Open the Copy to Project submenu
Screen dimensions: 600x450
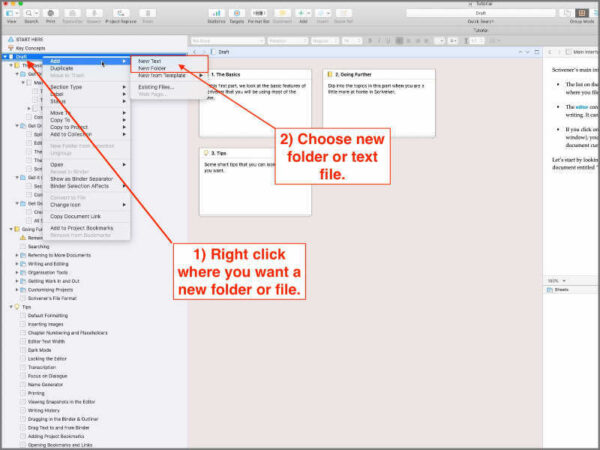coord(87,127)
